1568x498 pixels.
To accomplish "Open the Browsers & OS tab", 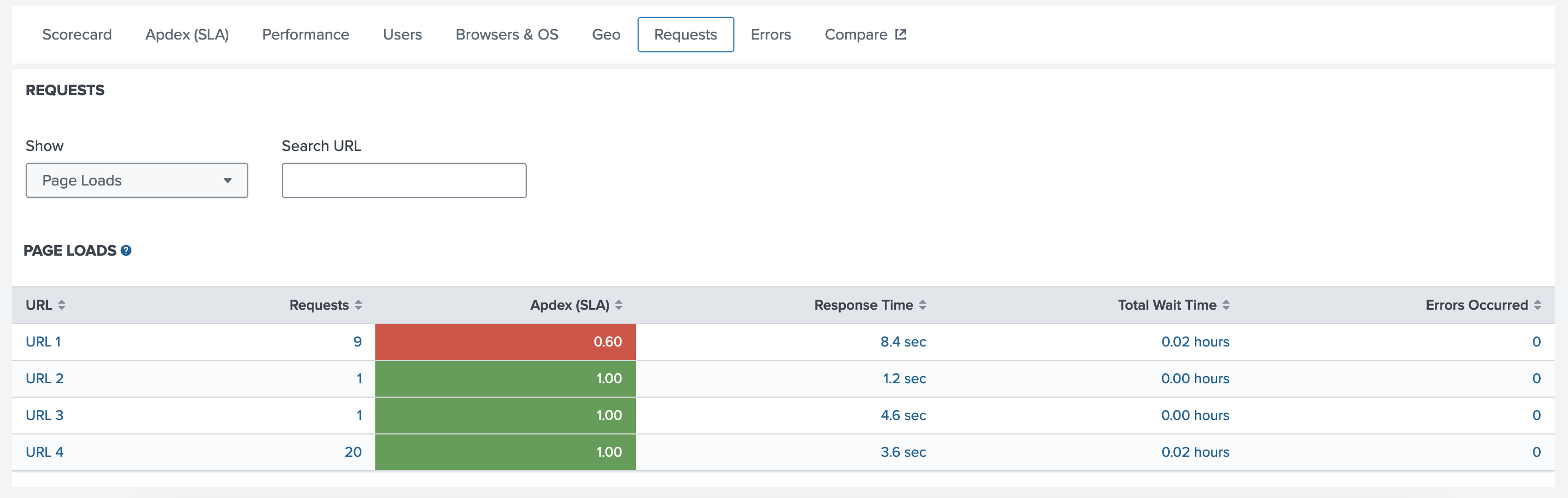I will coord(507,35).
